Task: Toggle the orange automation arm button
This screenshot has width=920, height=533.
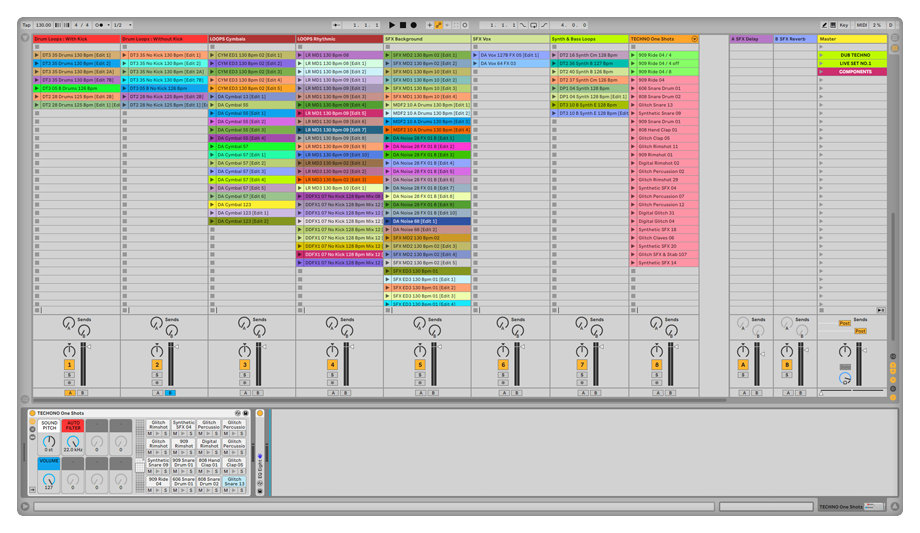Action: point(438,25)
